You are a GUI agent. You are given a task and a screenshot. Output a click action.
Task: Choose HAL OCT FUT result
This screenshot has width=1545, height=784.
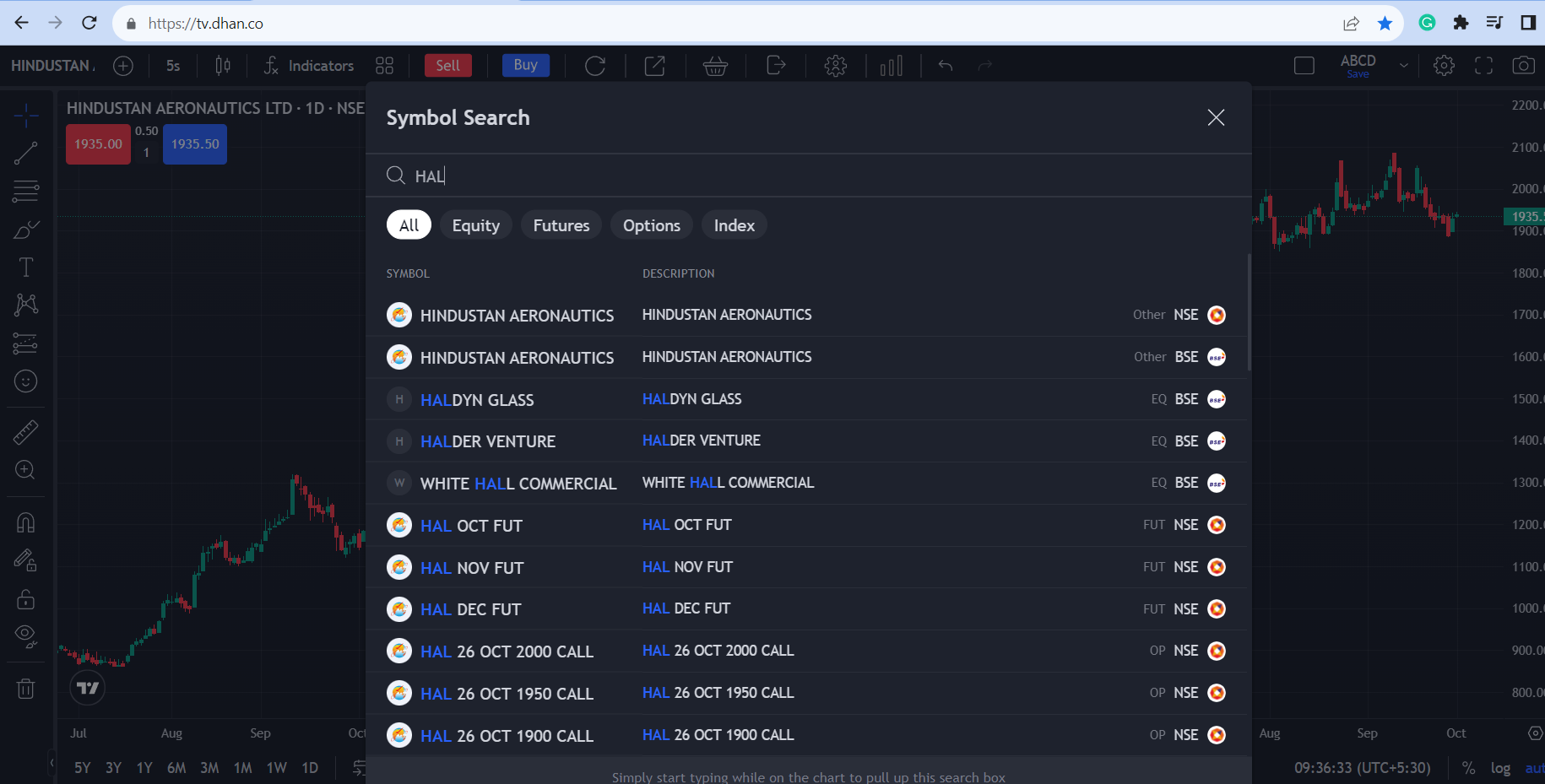pos(806,525)
